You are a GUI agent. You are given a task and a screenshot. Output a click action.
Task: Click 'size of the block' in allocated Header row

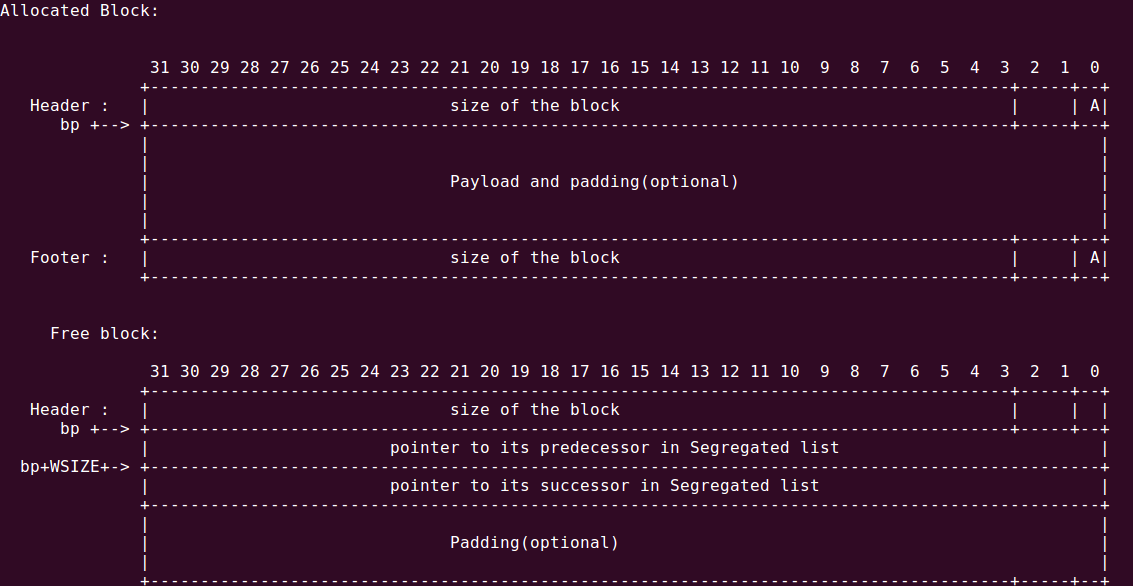click(535, 105)
